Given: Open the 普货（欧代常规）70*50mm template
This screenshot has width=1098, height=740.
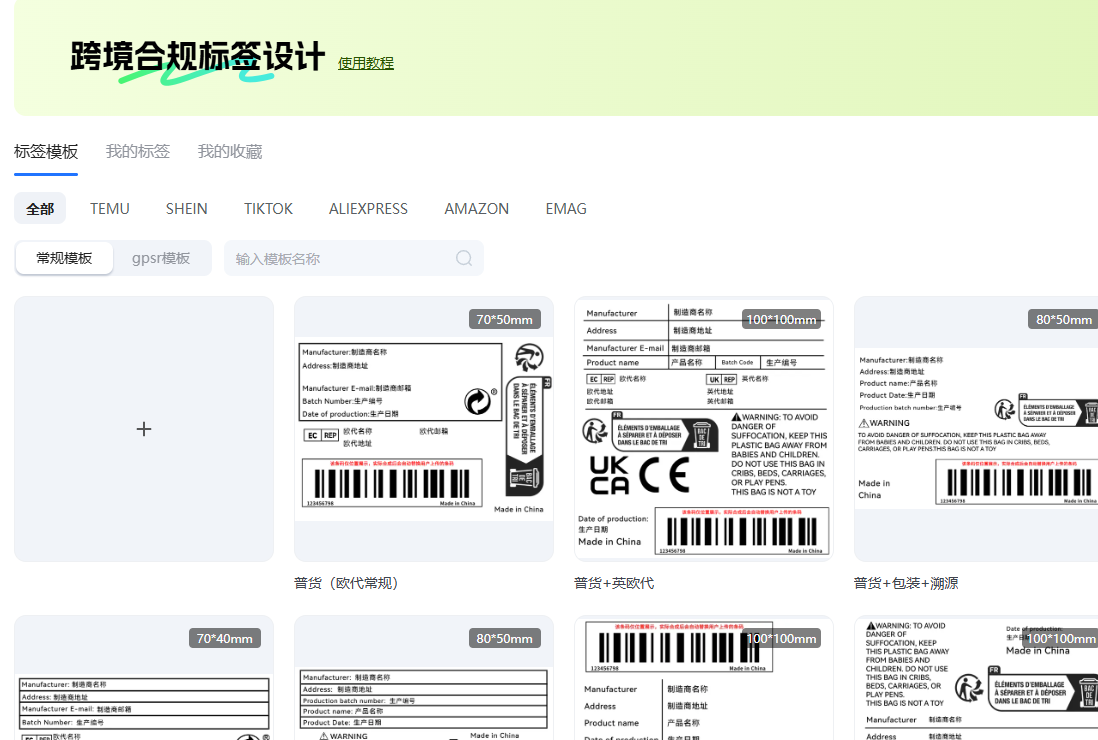Looking at the screenshot, I should click(x=423, y=429).
